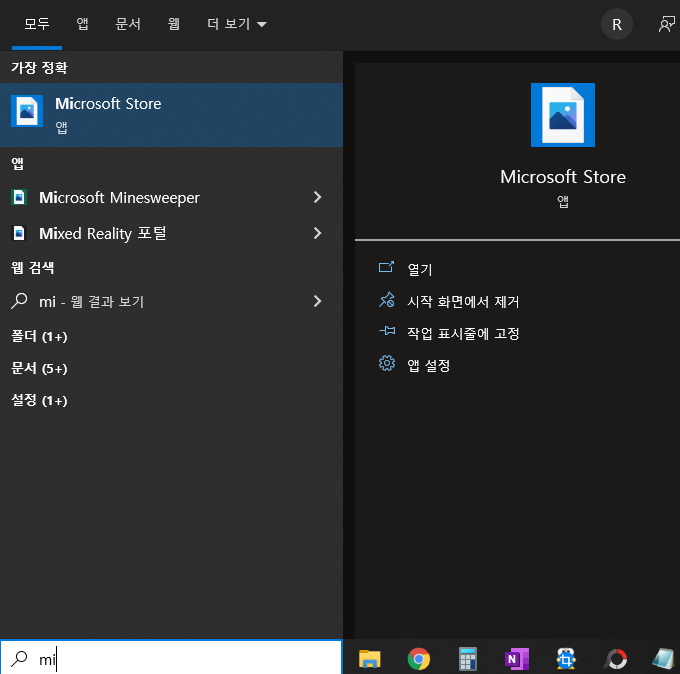Select the Microsoft Store best match result
Viewport: 680px width, 674px height.
[x=171, y=115]
